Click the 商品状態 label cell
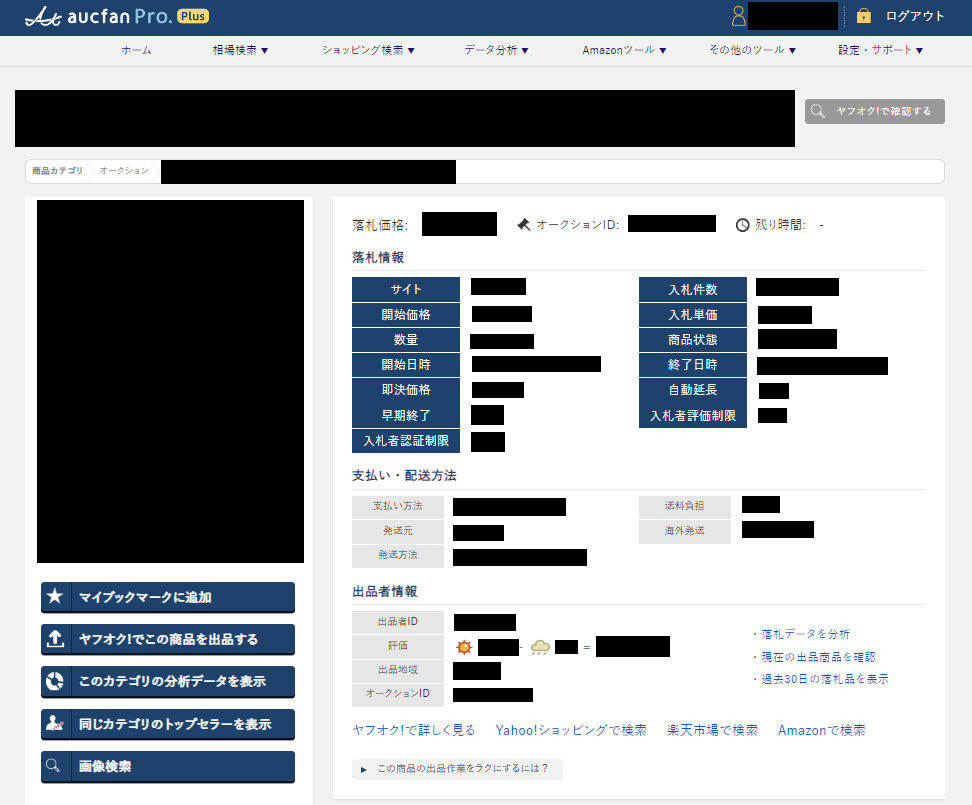Screen dimensions: 972x805 click(x=692, y=340)
